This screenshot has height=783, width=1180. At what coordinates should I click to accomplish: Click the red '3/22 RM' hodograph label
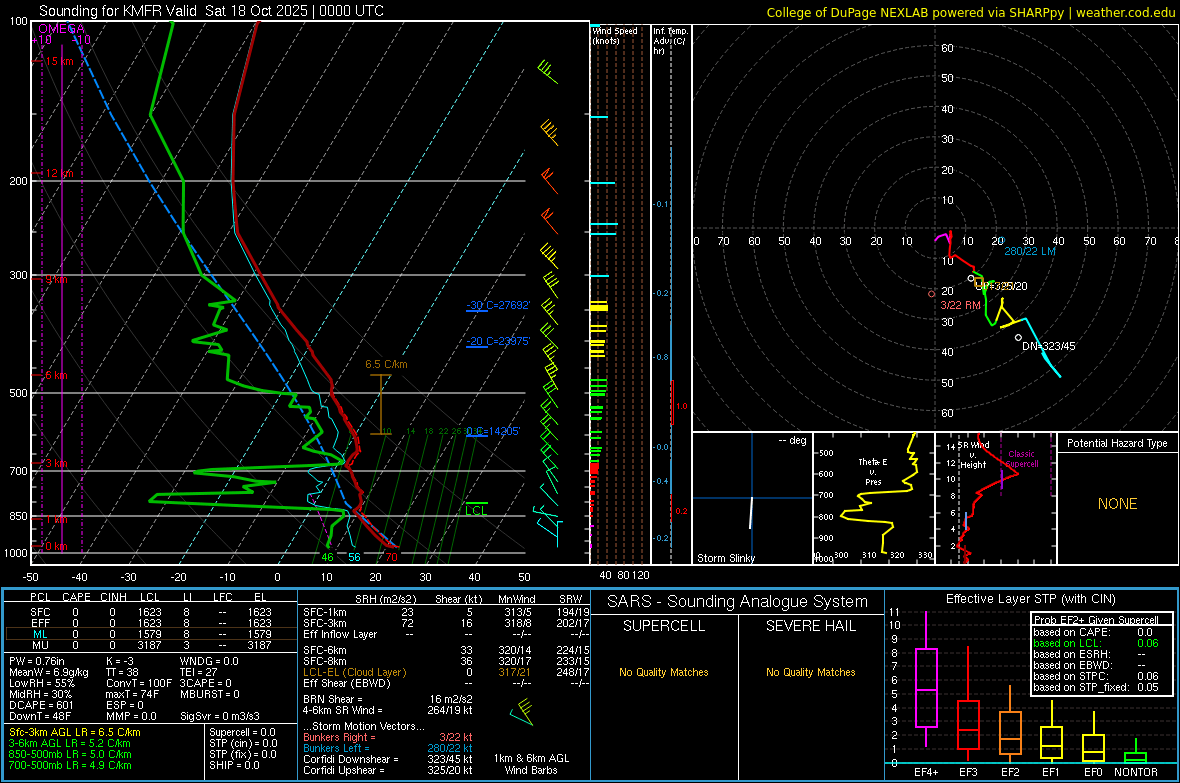pyautogui.click(x=960, y=305)
